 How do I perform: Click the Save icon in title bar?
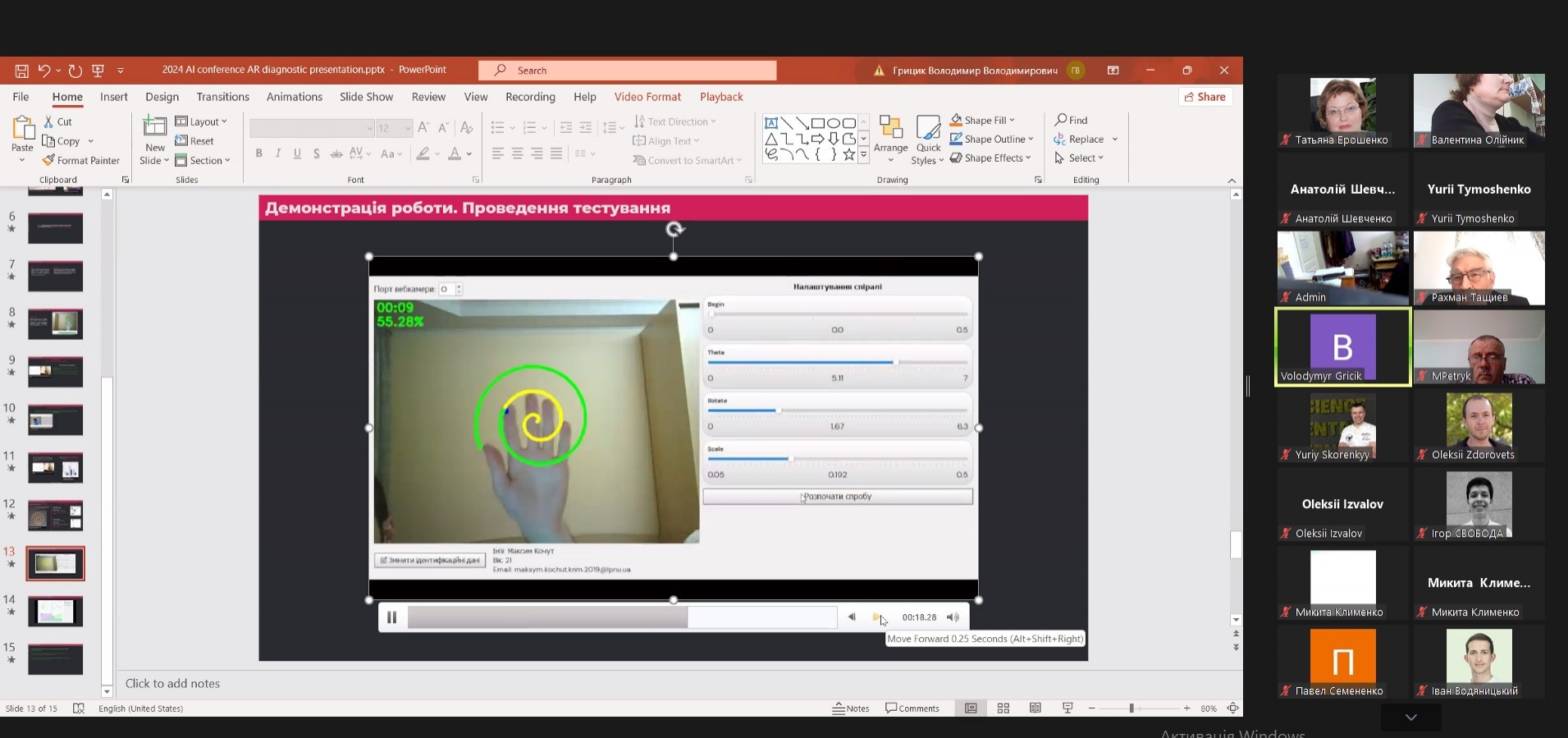(22, 71)
